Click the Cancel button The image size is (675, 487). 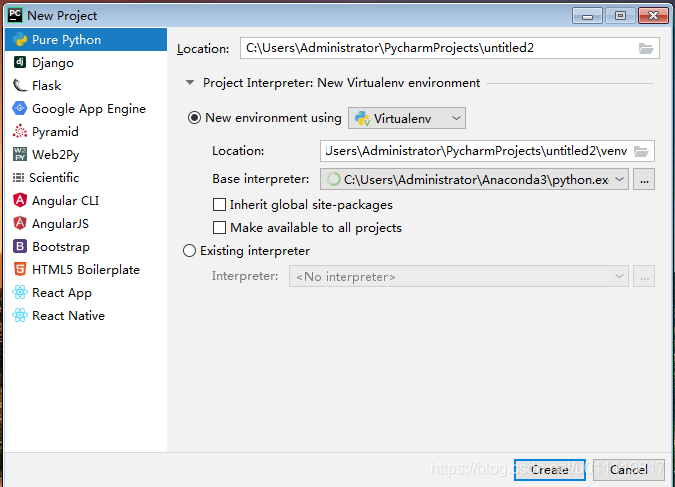pyautogui.click(x=629, y=469)
